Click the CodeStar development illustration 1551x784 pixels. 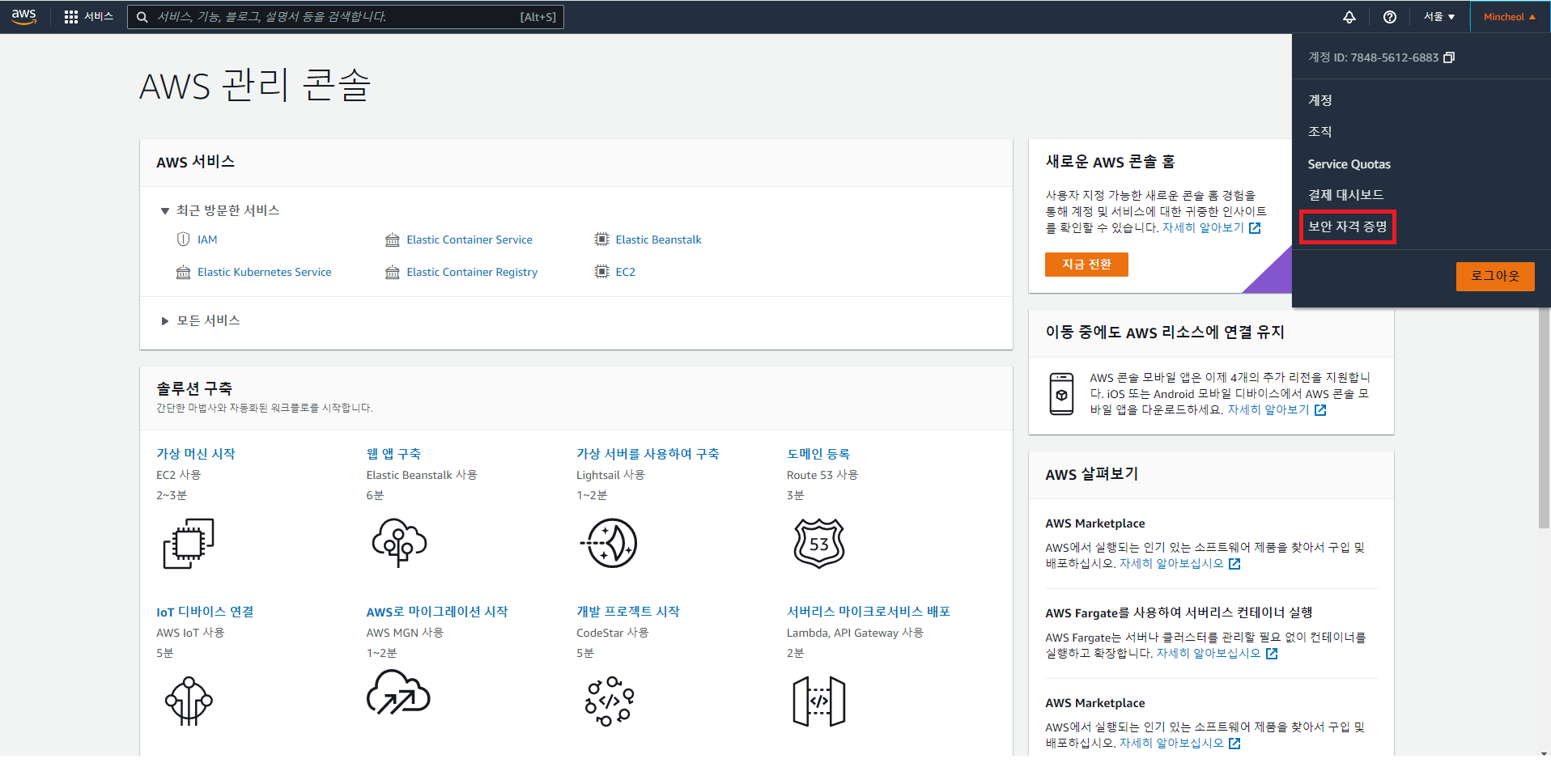pos(609,701)
